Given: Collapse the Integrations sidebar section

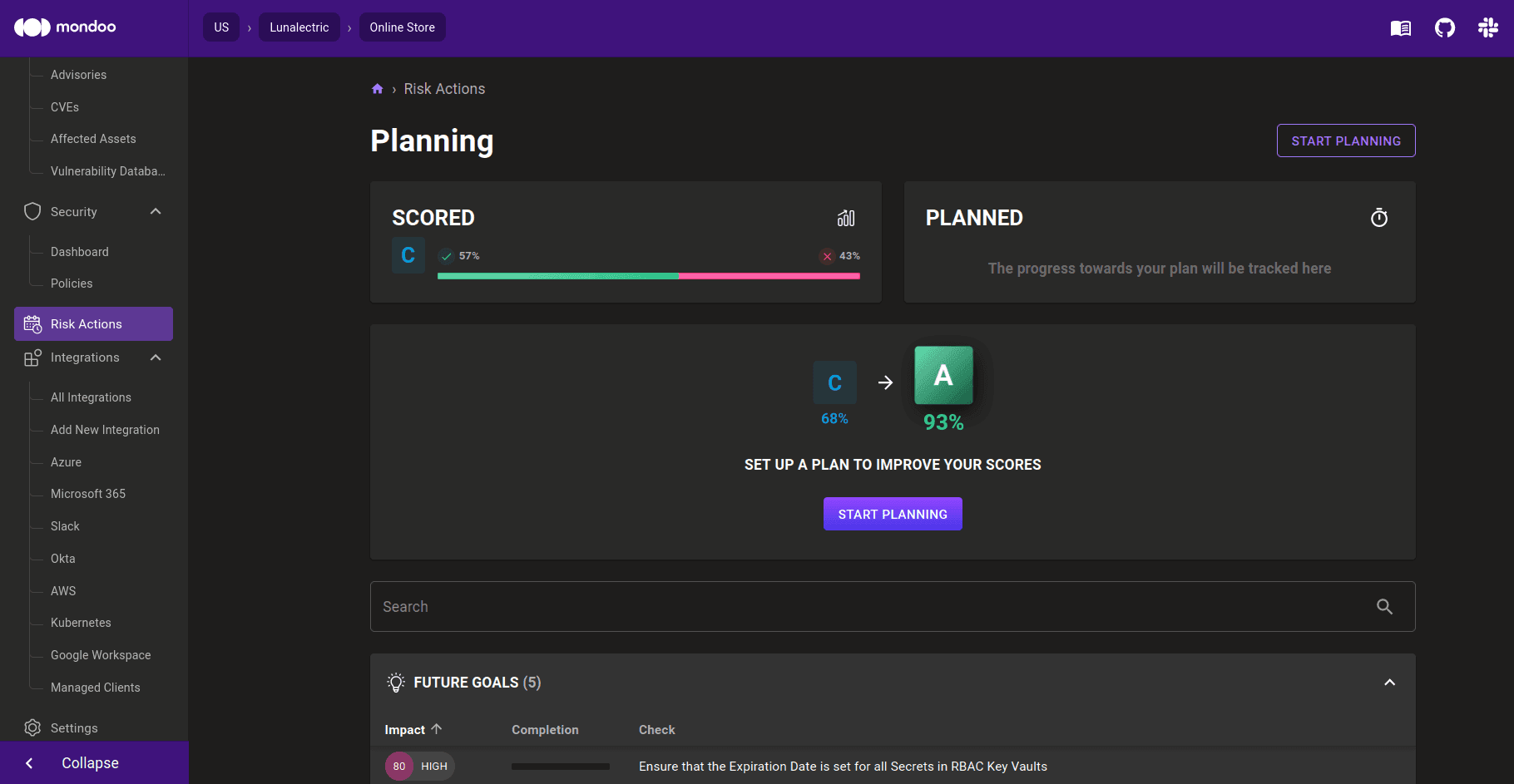Looking at the screenshot, I should point(156,357).
